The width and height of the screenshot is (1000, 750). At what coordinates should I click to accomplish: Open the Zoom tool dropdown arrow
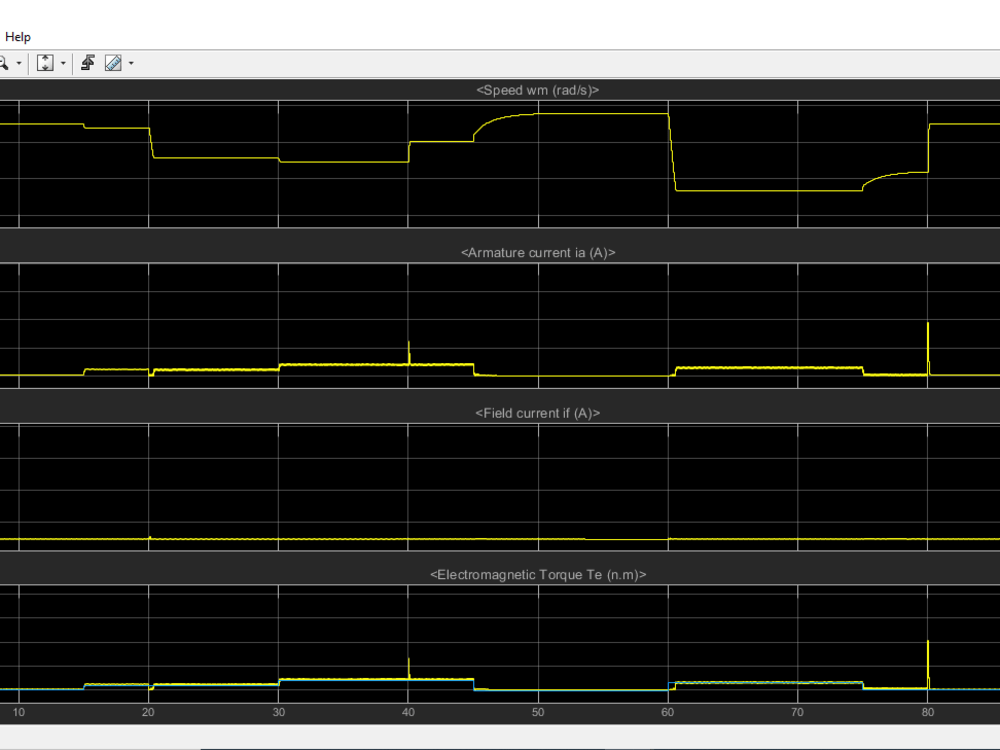[x=18, y=62]
